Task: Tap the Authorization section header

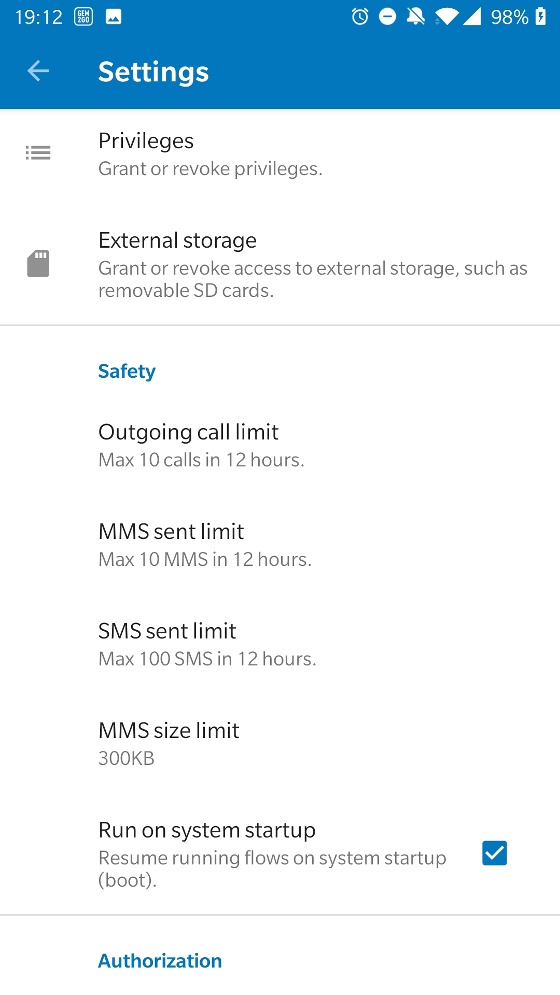Action: [x=160, y=960]
